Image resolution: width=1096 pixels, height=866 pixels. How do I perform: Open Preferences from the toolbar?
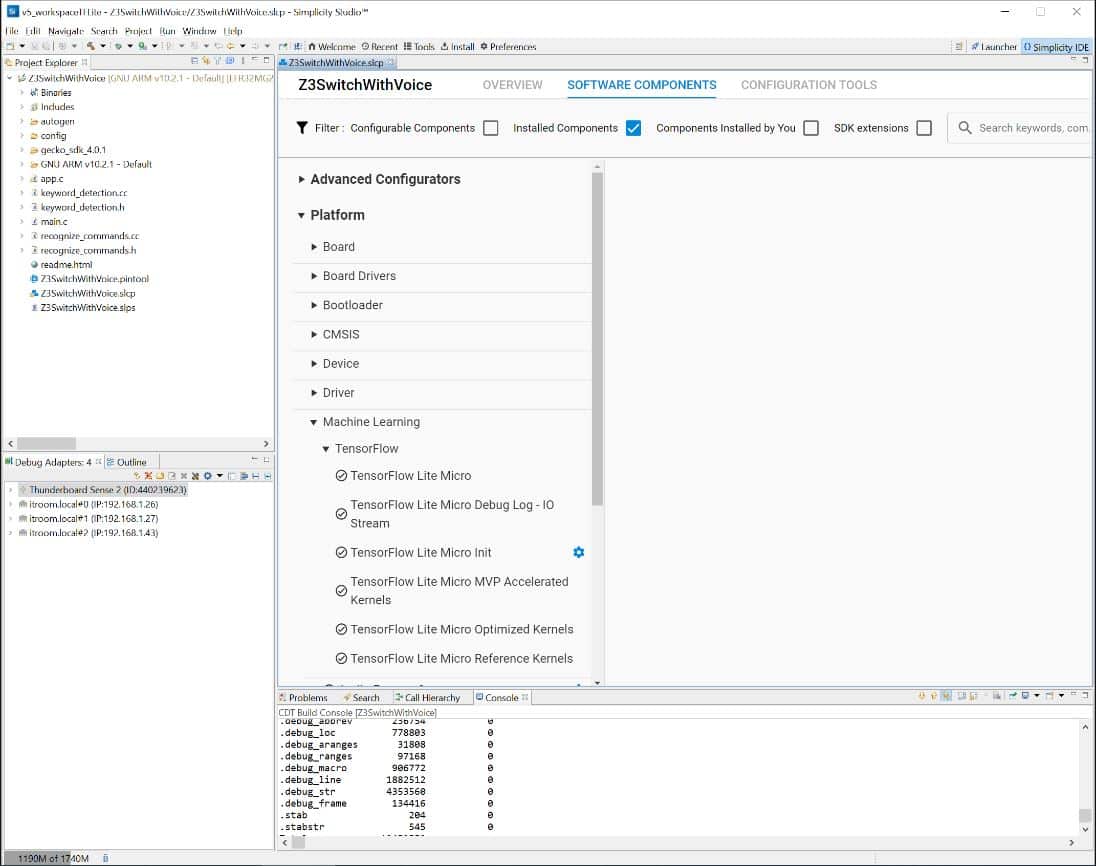pos(508,47)
